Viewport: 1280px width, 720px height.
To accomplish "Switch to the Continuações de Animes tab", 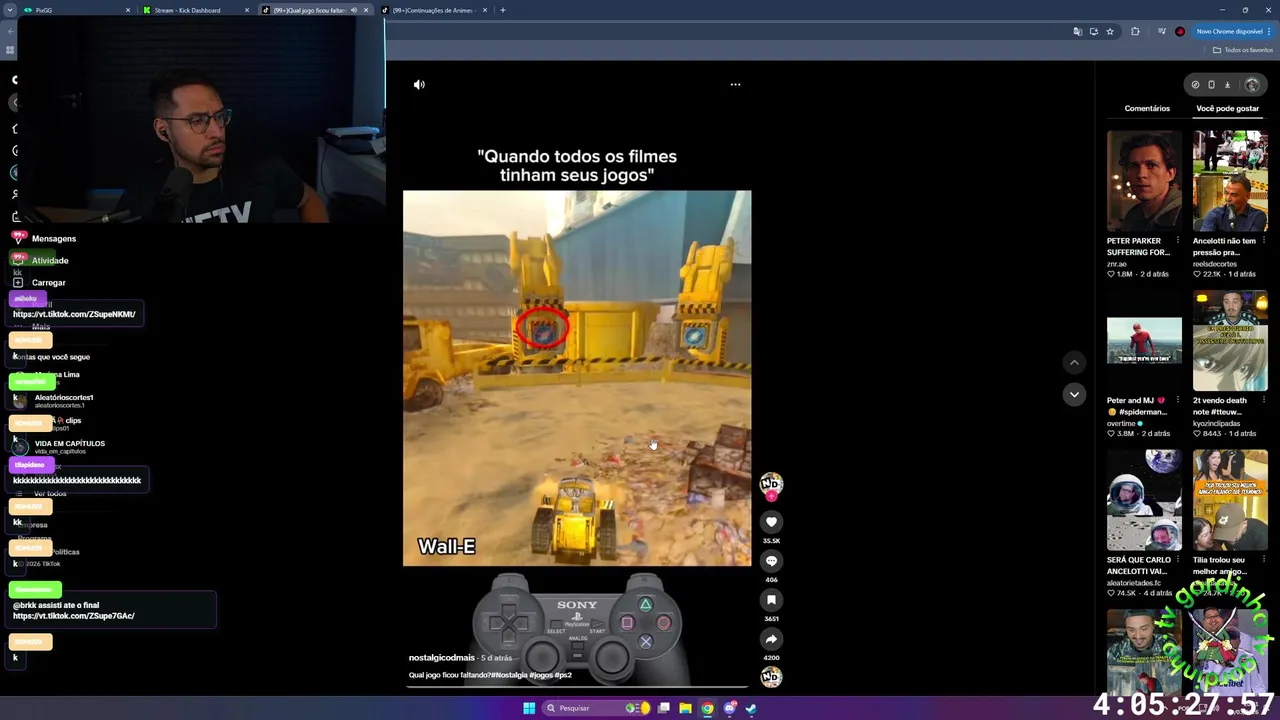I will pos(432,10).
